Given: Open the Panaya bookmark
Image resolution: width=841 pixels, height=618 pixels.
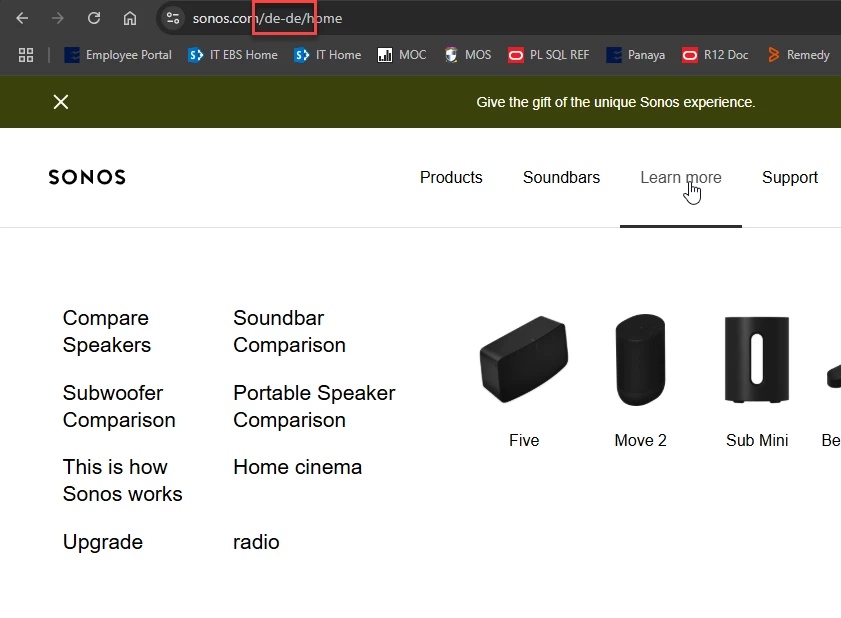Looking at the screenshot, I should [x=636, y=55].
